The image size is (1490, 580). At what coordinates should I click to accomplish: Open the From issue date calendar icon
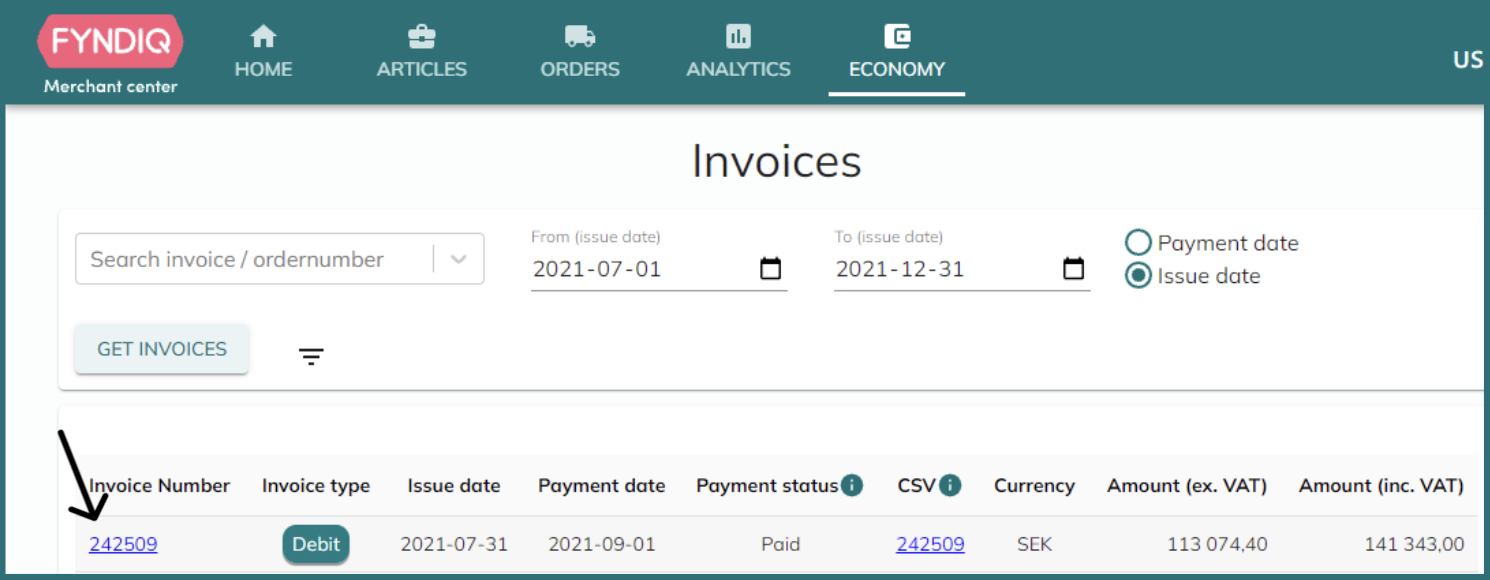pos(770,269)
